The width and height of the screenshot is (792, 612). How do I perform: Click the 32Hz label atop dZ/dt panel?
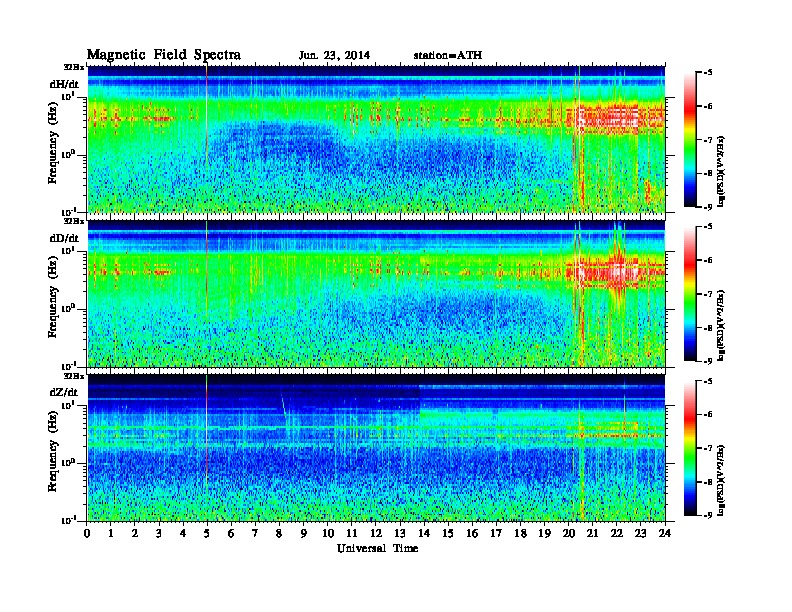[x=74, y=376]
